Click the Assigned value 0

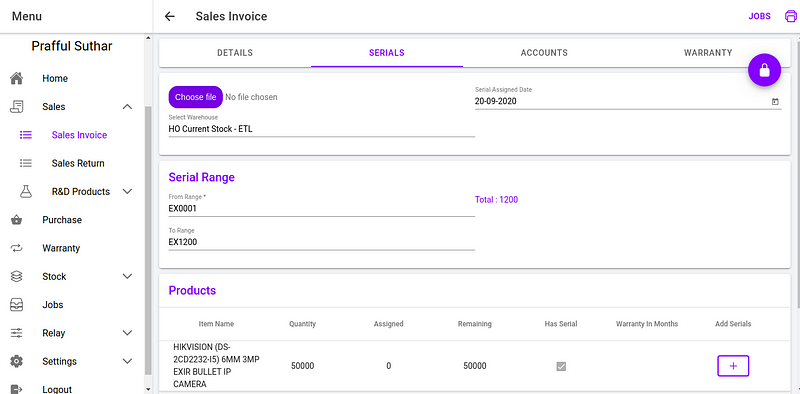click(x=389, y=366)
